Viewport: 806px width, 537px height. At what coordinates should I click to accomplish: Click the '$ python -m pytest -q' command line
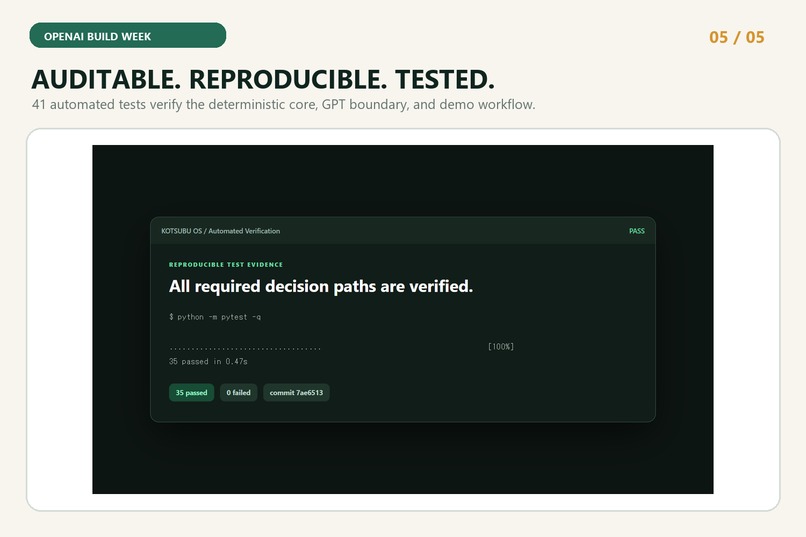(215, 317)
